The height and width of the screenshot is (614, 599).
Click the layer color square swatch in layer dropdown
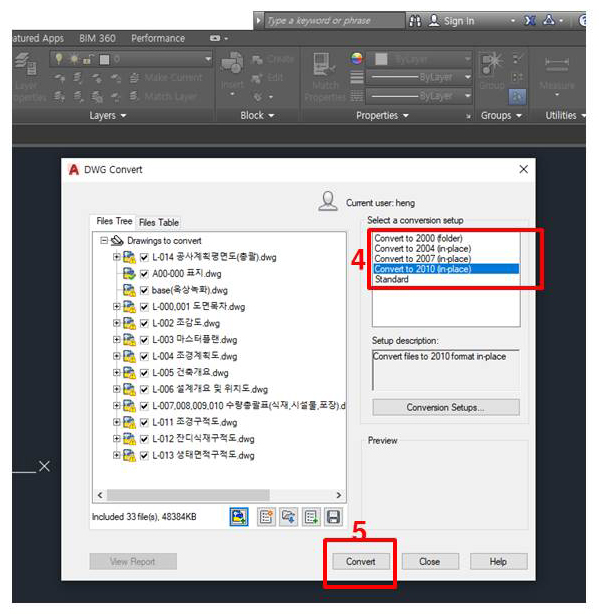105,60
